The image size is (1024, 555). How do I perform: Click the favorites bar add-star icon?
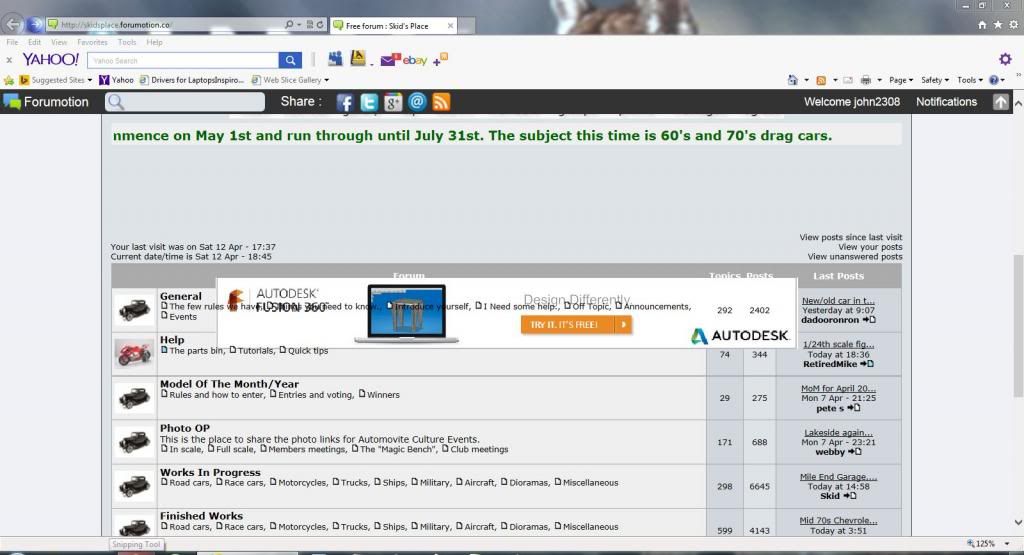click(8, 80)
